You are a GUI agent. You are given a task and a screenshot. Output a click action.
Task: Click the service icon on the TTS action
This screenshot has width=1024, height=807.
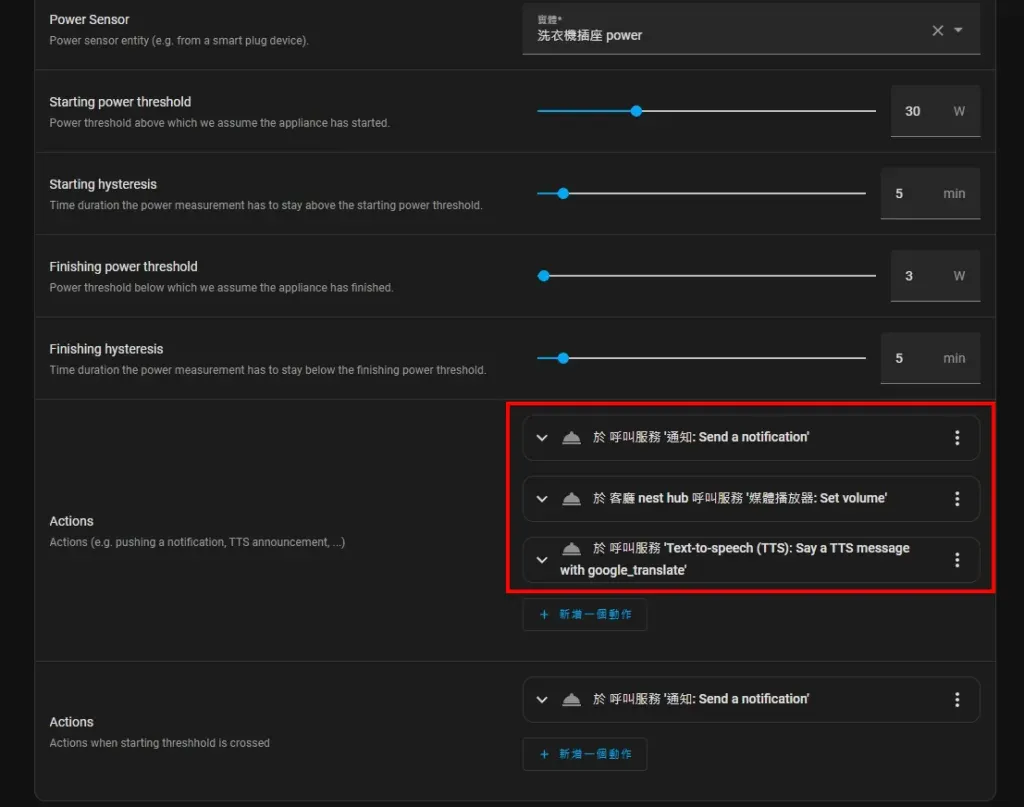click(571, 549)
